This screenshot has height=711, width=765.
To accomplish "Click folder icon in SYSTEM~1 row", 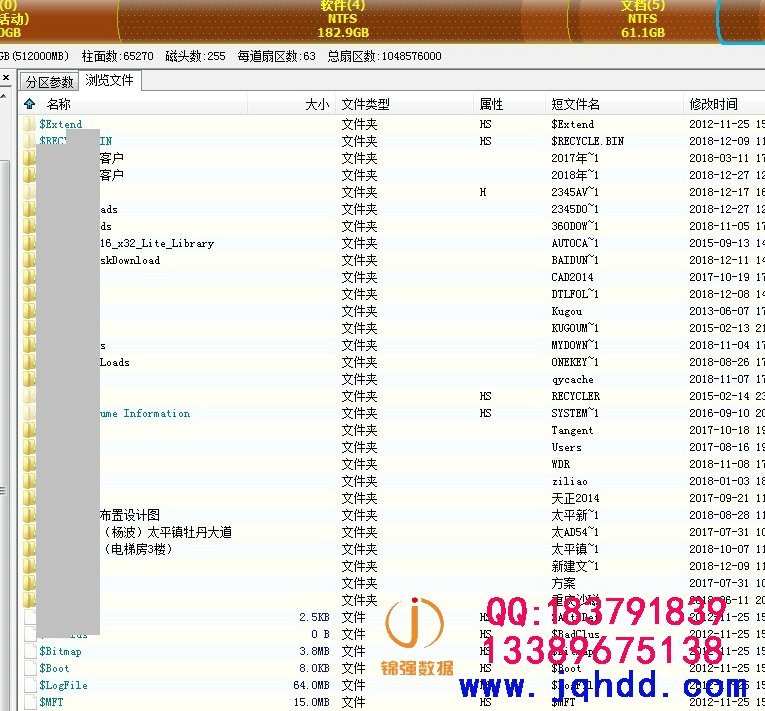I will (x=29, y=413).
